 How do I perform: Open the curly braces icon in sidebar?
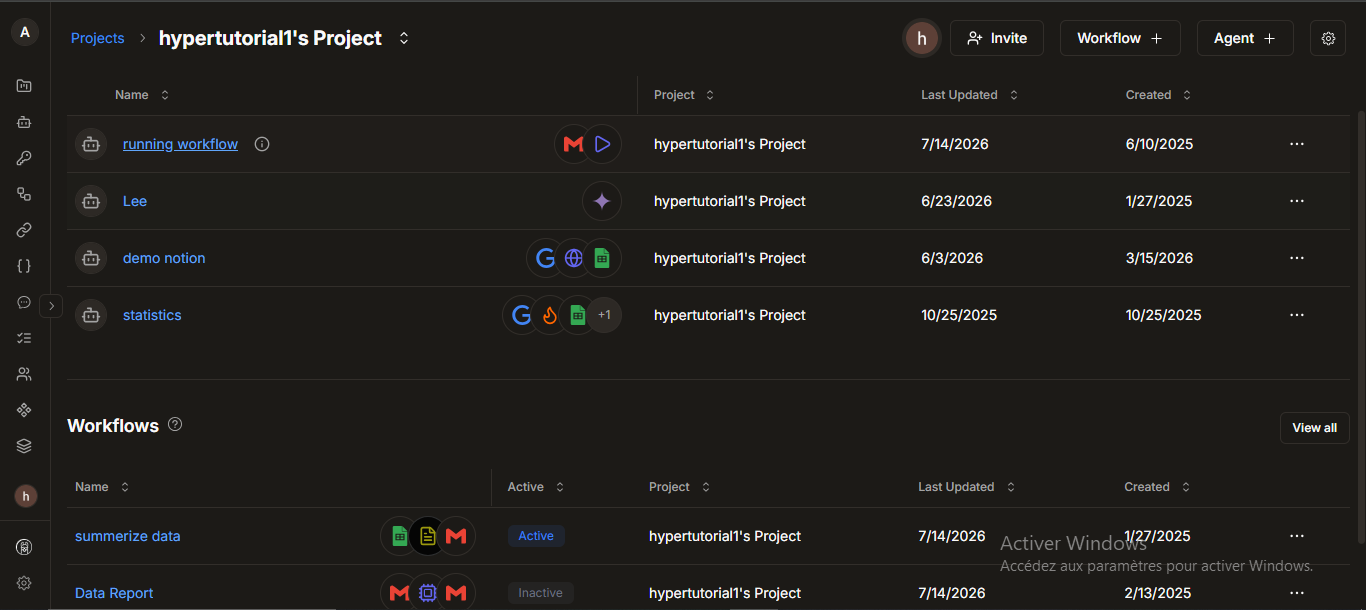[x=24, y=266]
